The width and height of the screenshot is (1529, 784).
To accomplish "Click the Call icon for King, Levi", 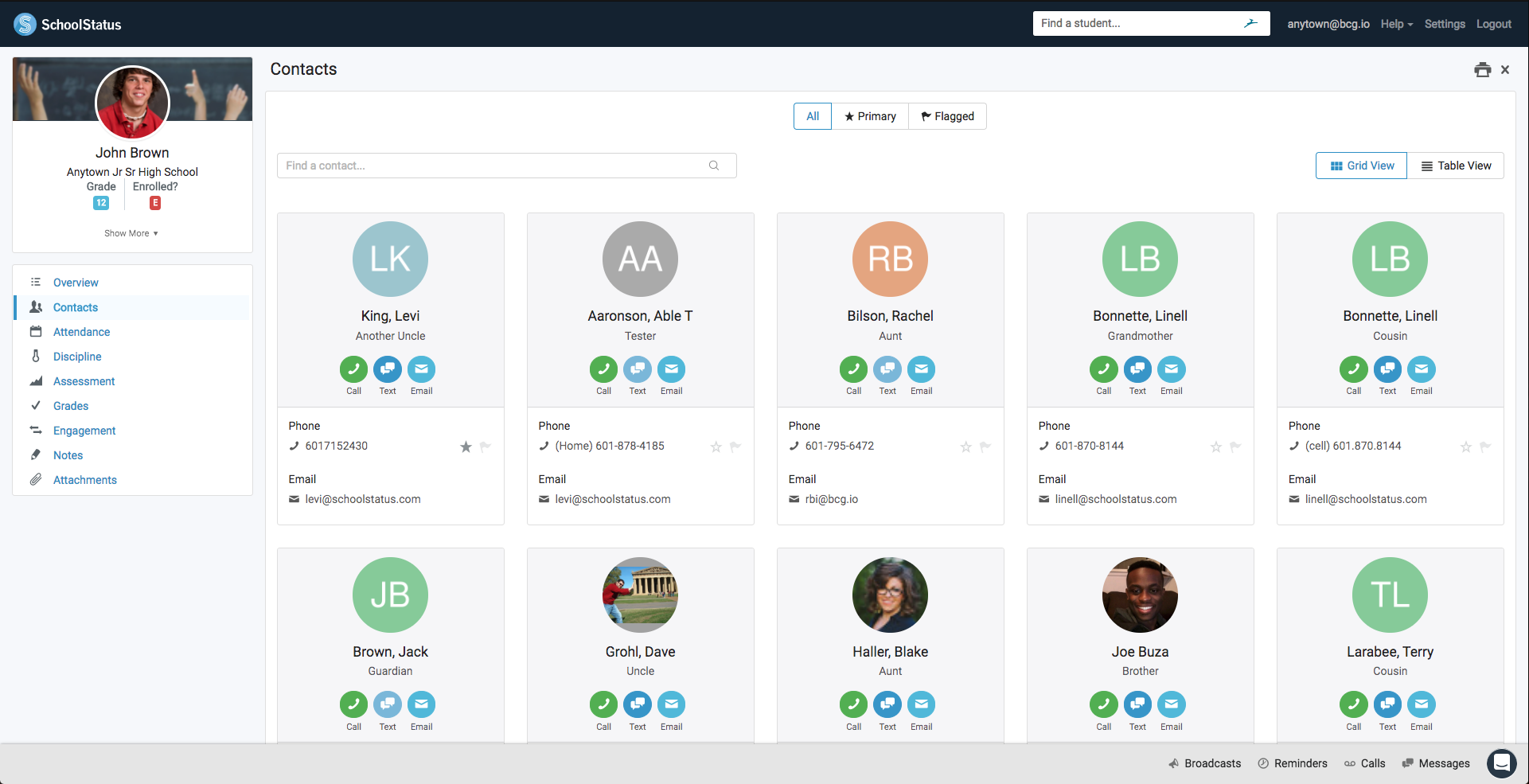I will point(353,369).
